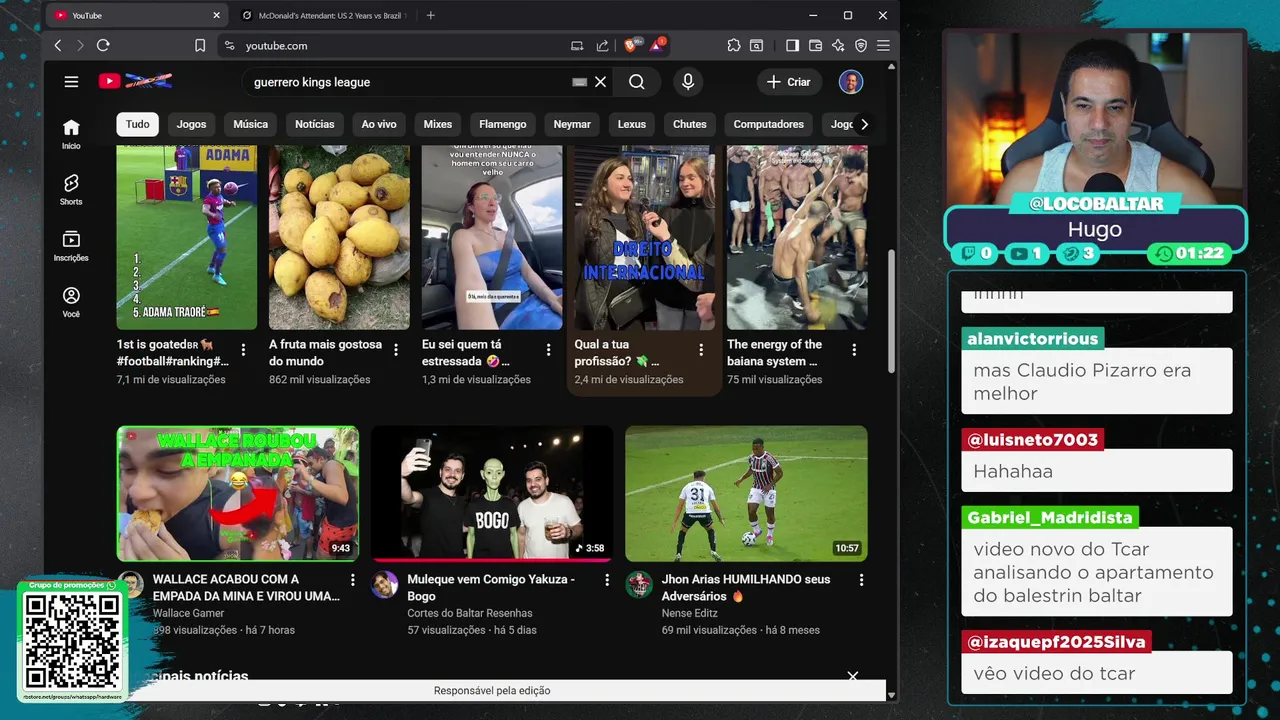Screen dimensions: 1280x720
Task: Open options for Muleque vem Comigo Yakuza video
Action: pos(607,580)
